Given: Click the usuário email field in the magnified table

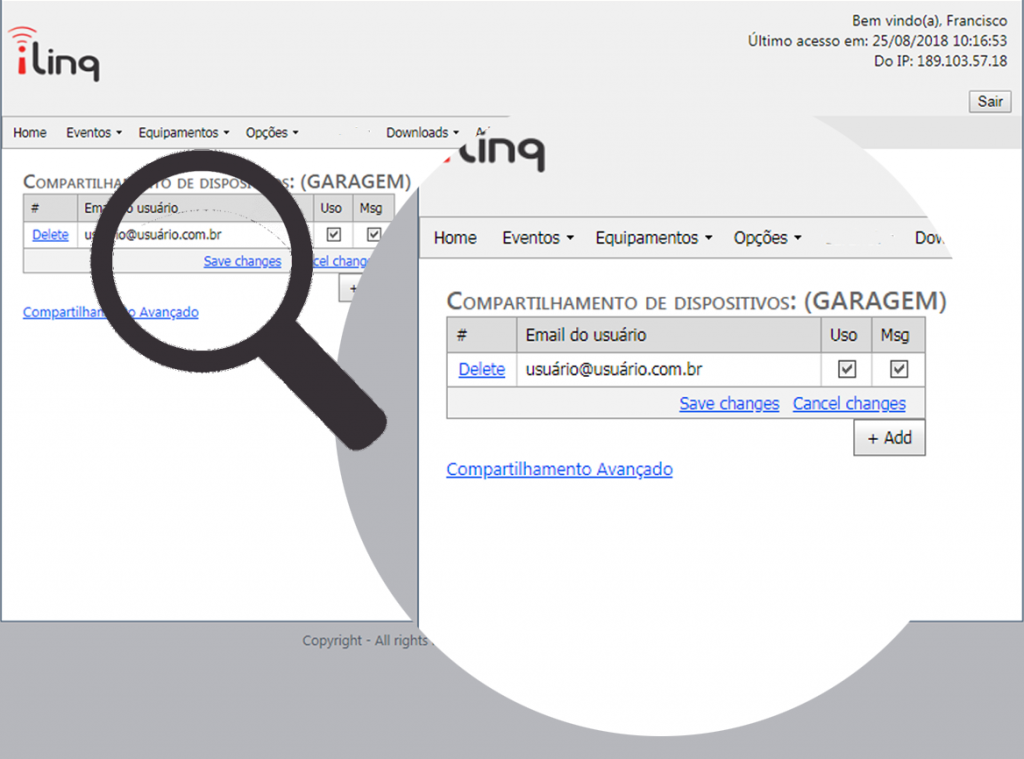Looking at the screenshot, I should click(x=614, y=370).
